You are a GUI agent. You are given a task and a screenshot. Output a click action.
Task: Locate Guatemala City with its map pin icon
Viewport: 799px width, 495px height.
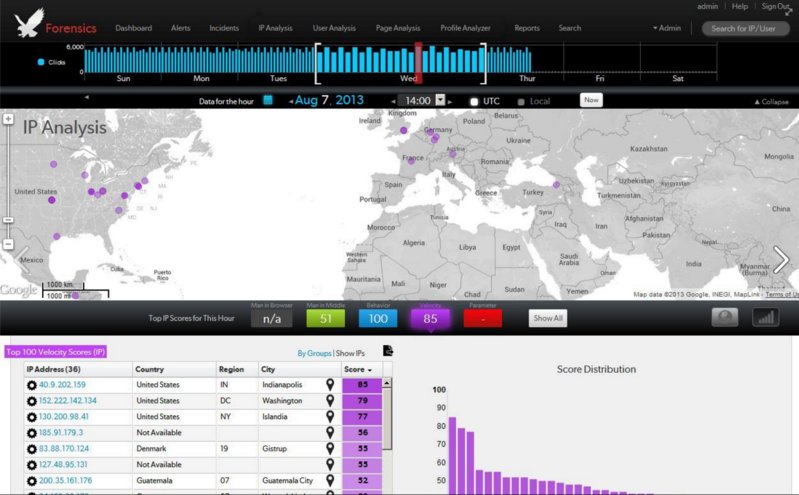click(x=330, y=480)
